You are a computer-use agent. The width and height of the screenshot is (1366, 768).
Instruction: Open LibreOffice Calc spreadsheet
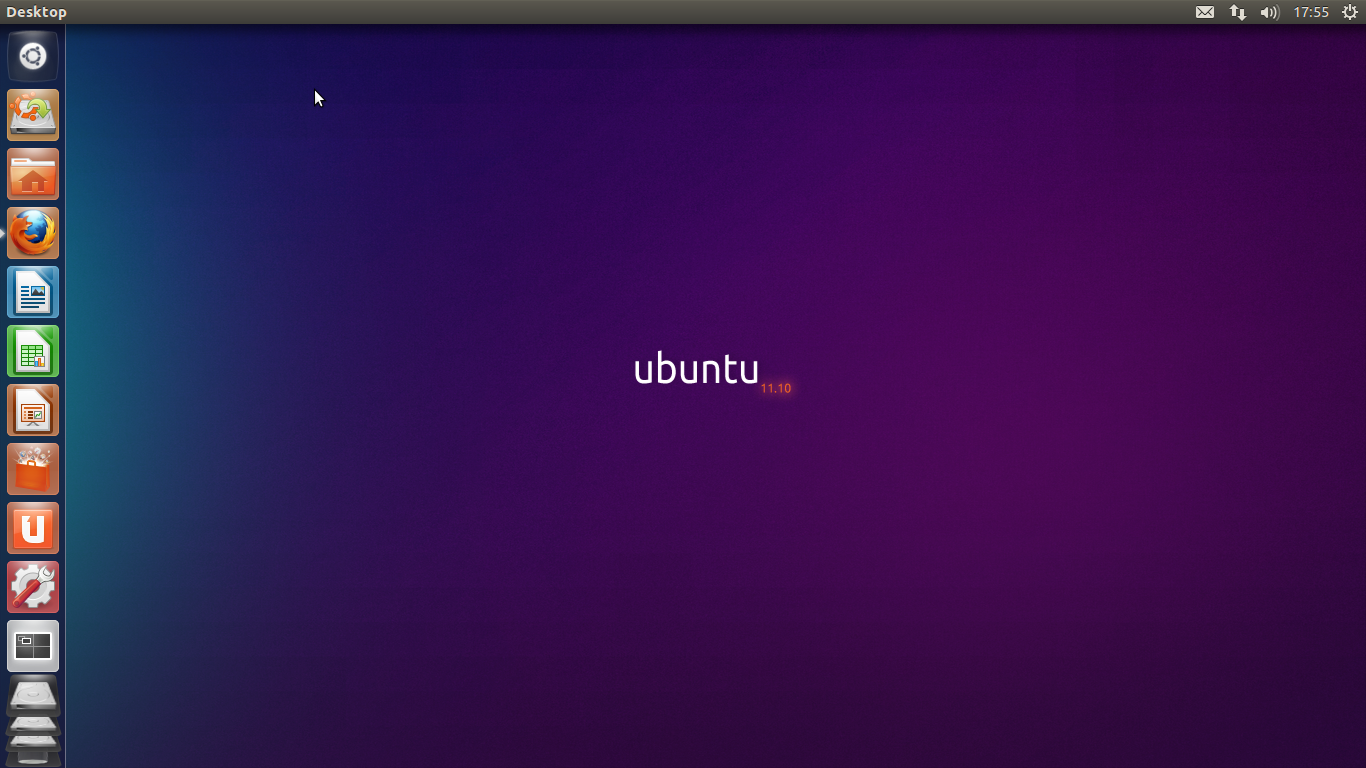click(x=33, y=351)
